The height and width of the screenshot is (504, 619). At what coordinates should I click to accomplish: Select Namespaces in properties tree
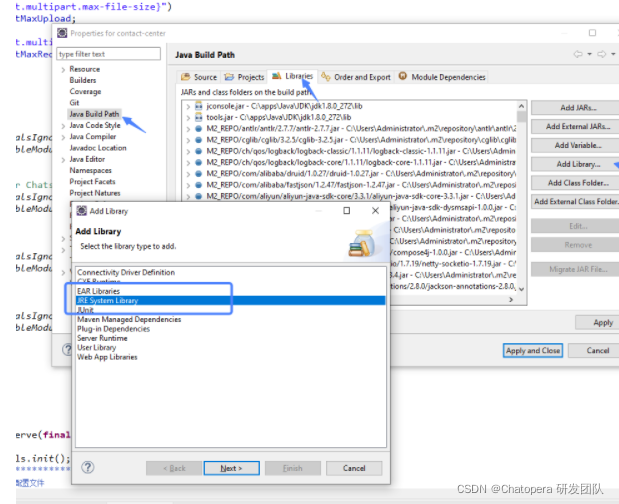coord(90,170)
